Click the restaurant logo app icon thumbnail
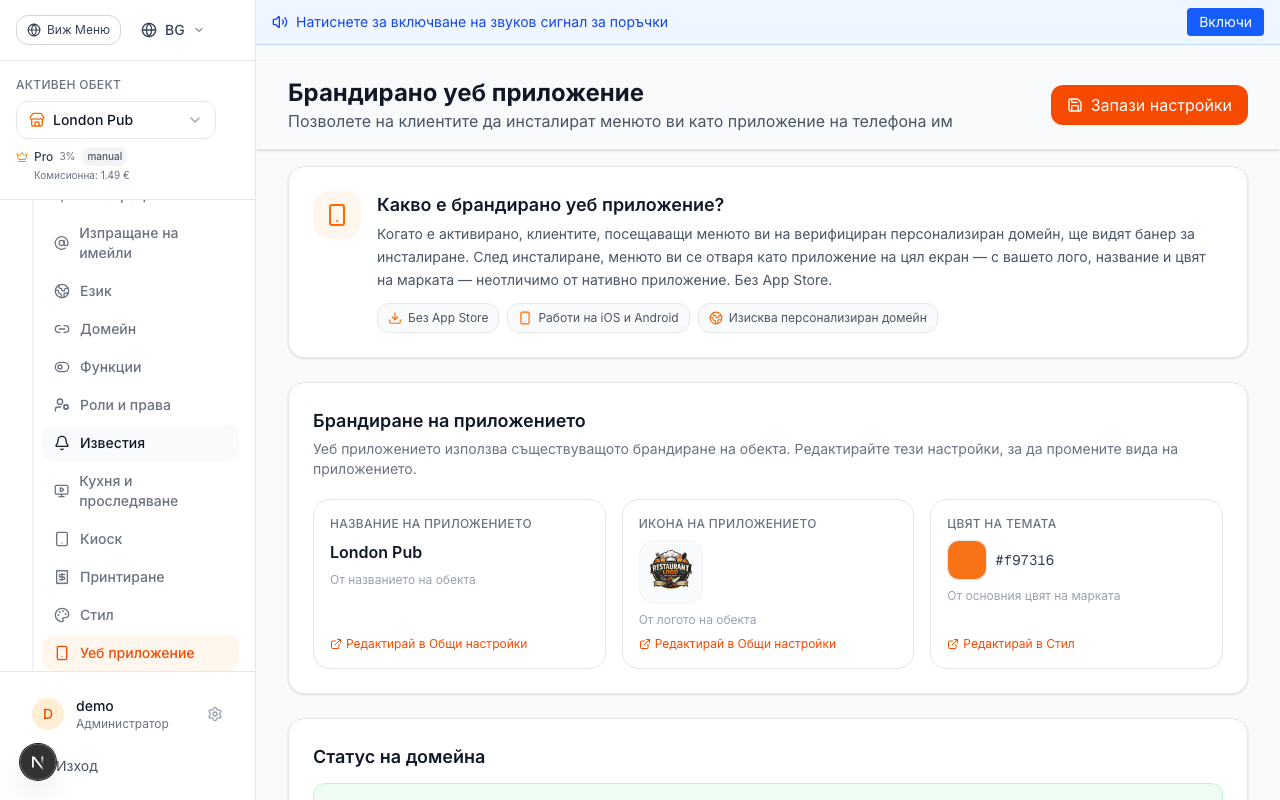1280x800 pixels. 671,572
